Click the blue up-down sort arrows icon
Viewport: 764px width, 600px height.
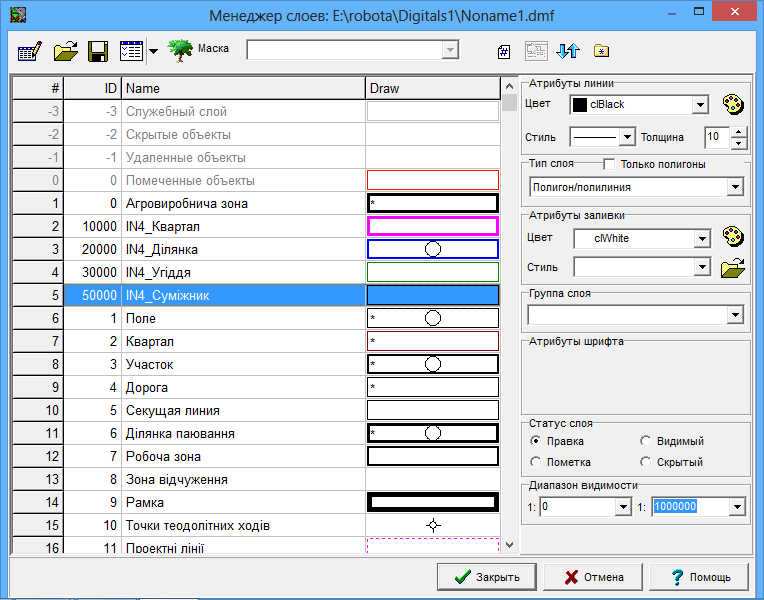[568, 51]
